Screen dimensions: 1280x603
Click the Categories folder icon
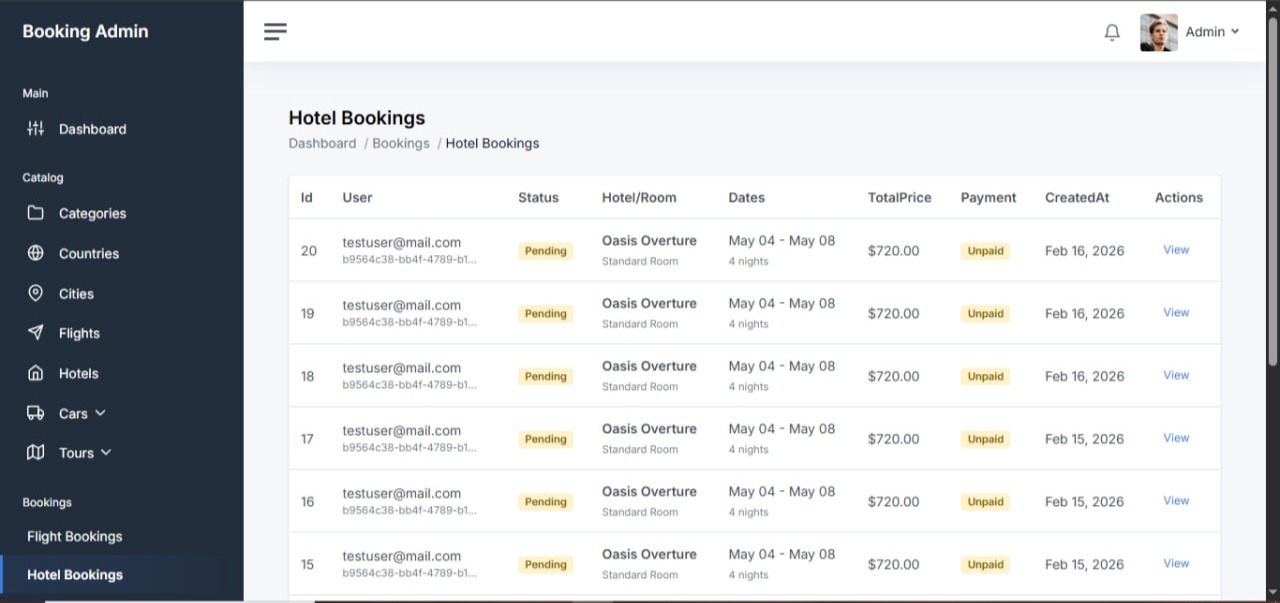[x=36, y=213]
